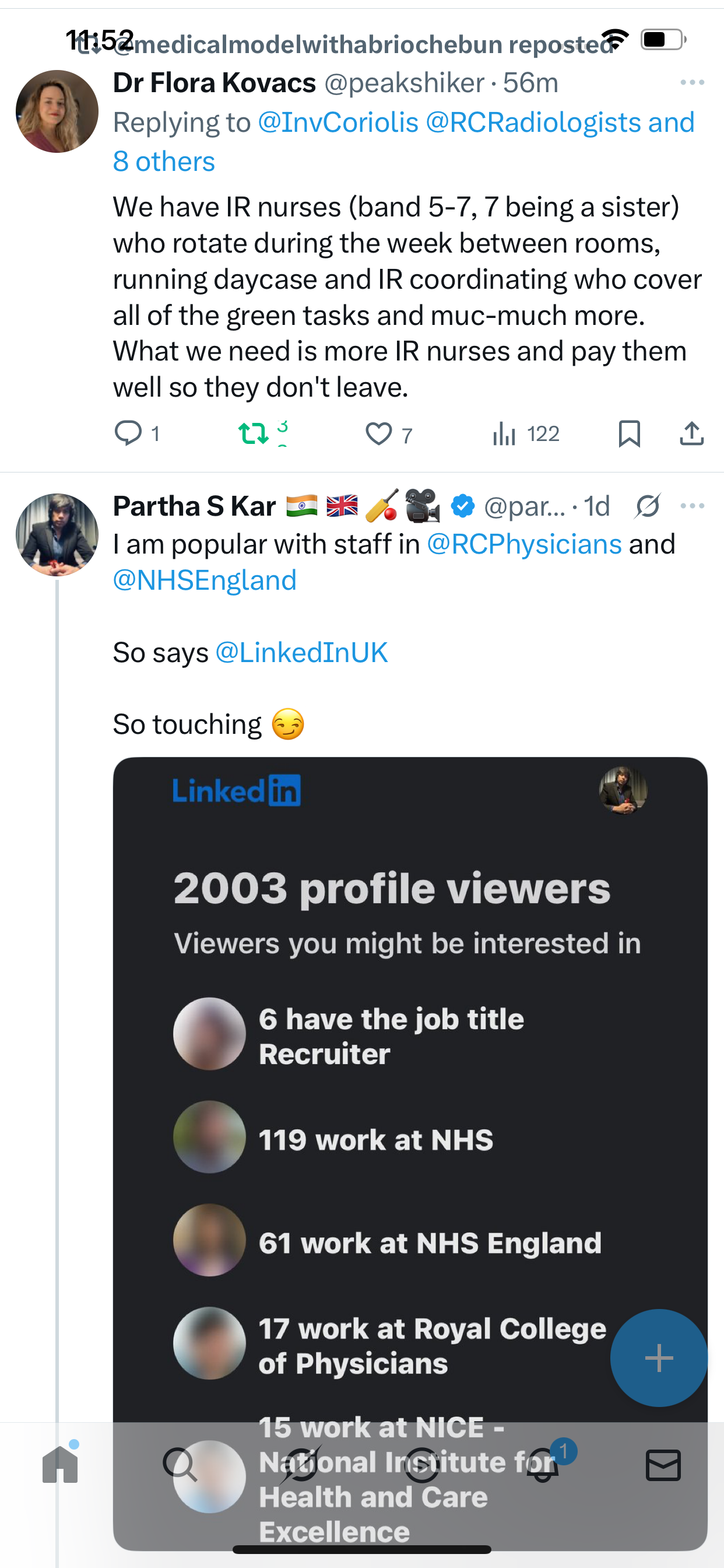724x1568 pixels.
Task: Bookmark the IR nurses tweet
Action: point(629,434)
